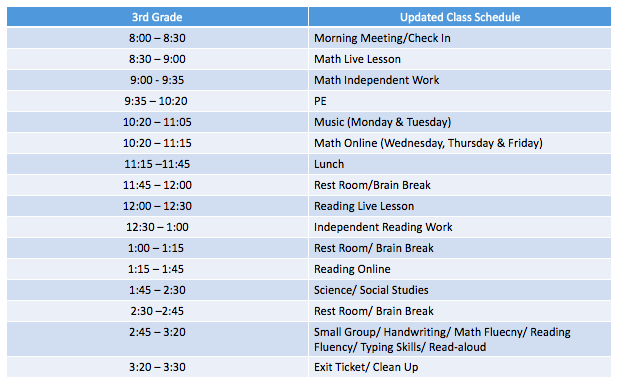619x384 pixels.
Task: Click the Exit Ticket/ Clean Up entry
Action: coord(460,367)
